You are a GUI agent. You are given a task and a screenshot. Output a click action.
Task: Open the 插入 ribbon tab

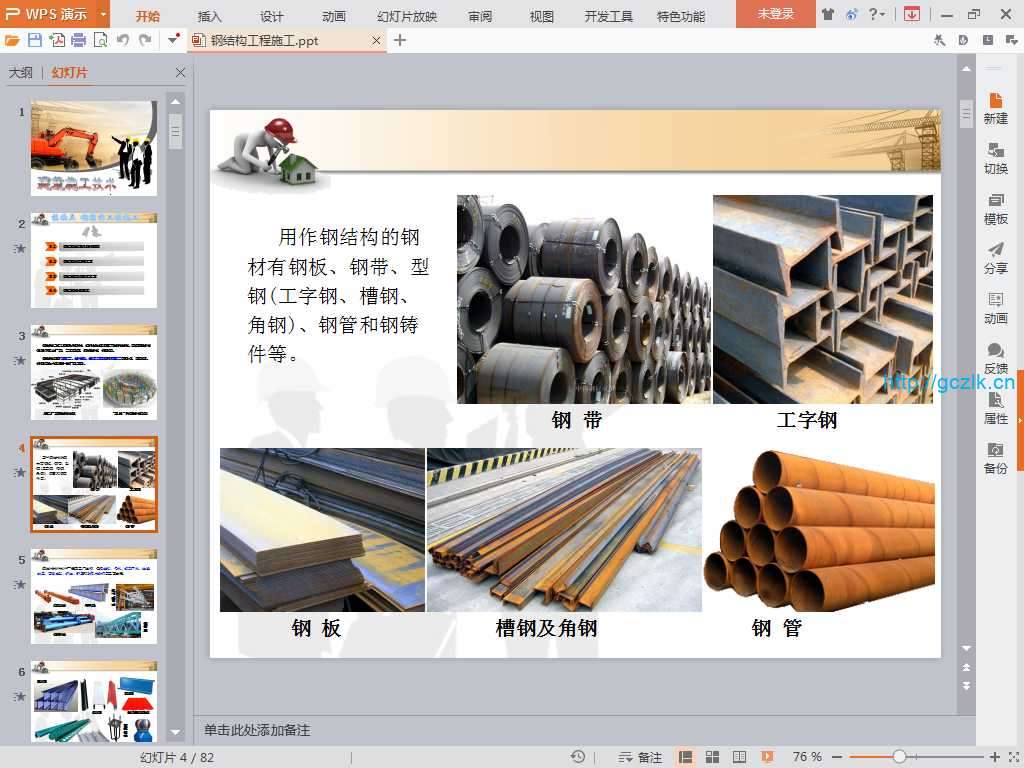210,16
